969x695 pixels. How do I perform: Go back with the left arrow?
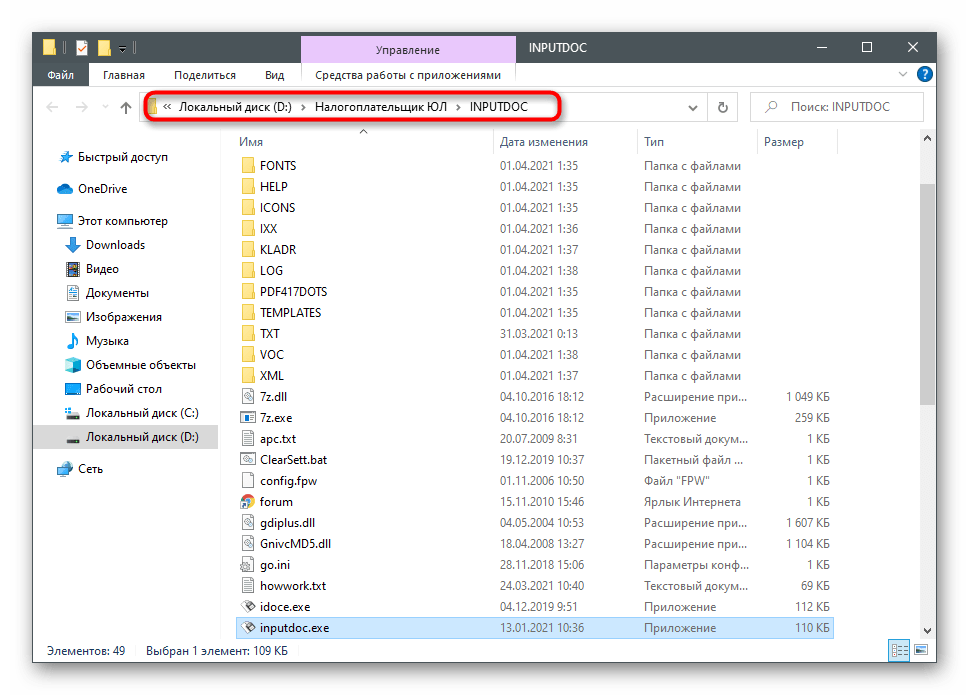click(53, 107)
